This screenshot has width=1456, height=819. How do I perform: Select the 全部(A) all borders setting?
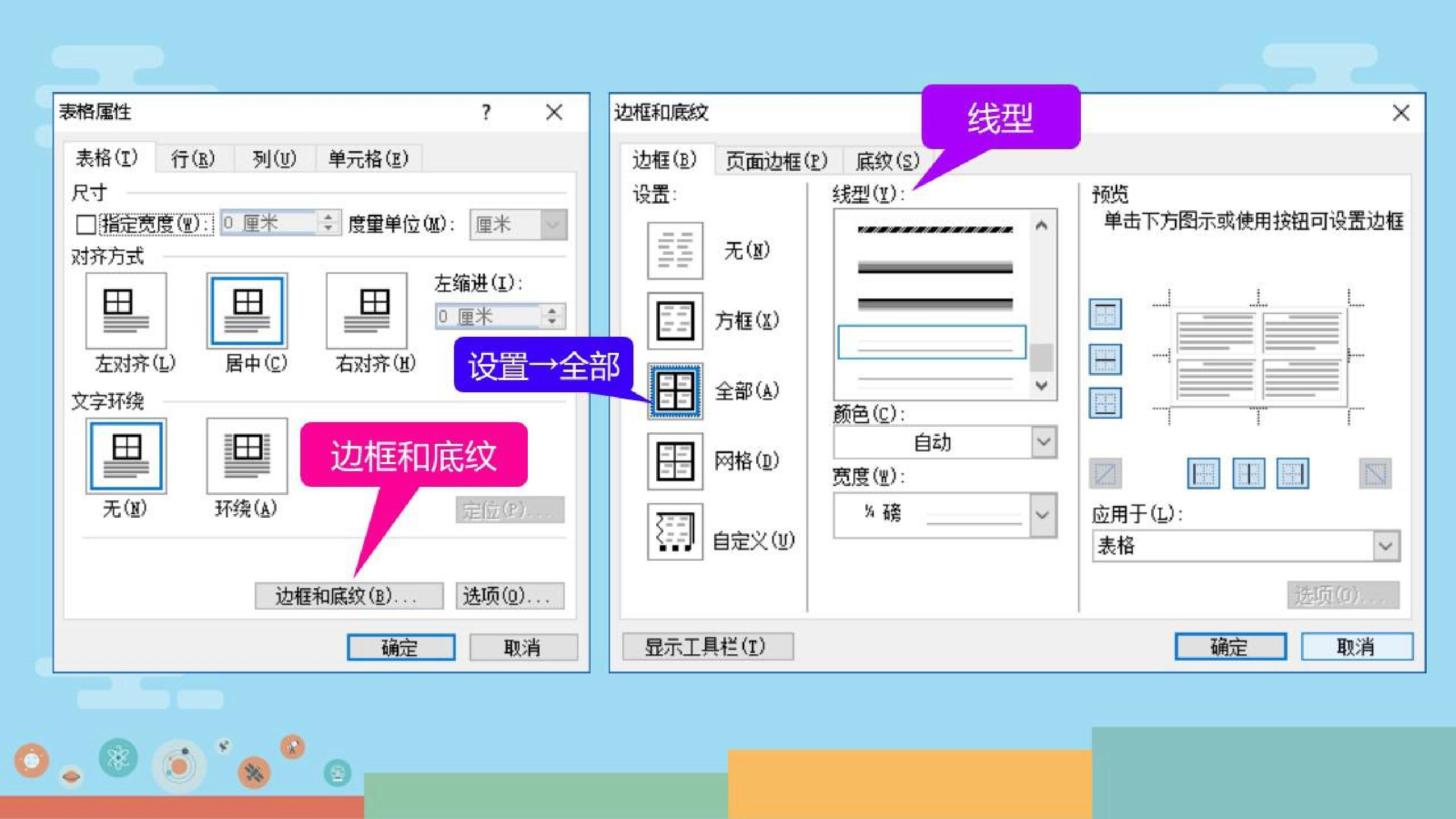point(675,391)
